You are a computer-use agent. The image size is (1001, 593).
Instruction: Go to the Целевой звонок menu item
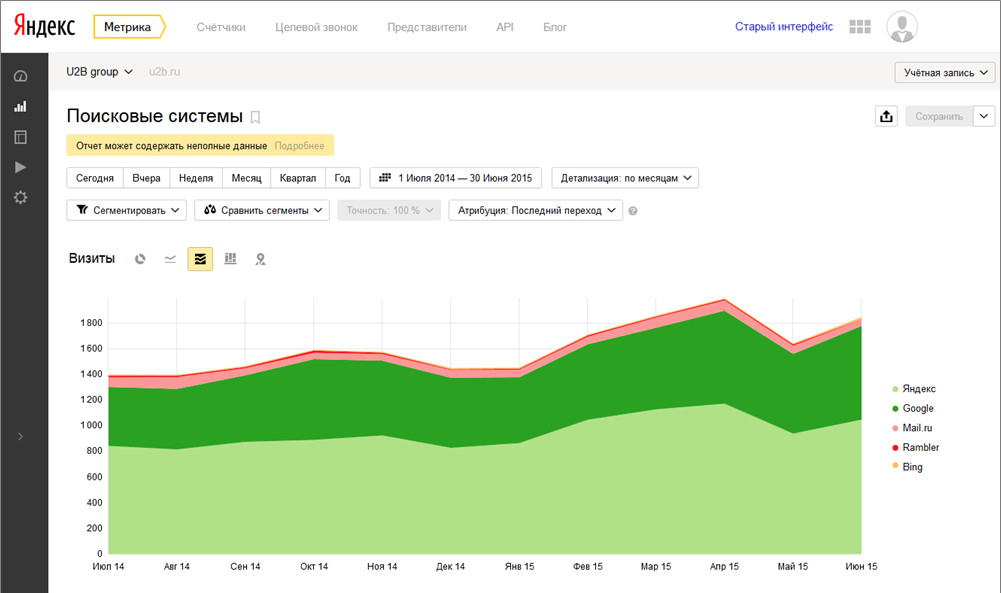click(x=317, y=27)
